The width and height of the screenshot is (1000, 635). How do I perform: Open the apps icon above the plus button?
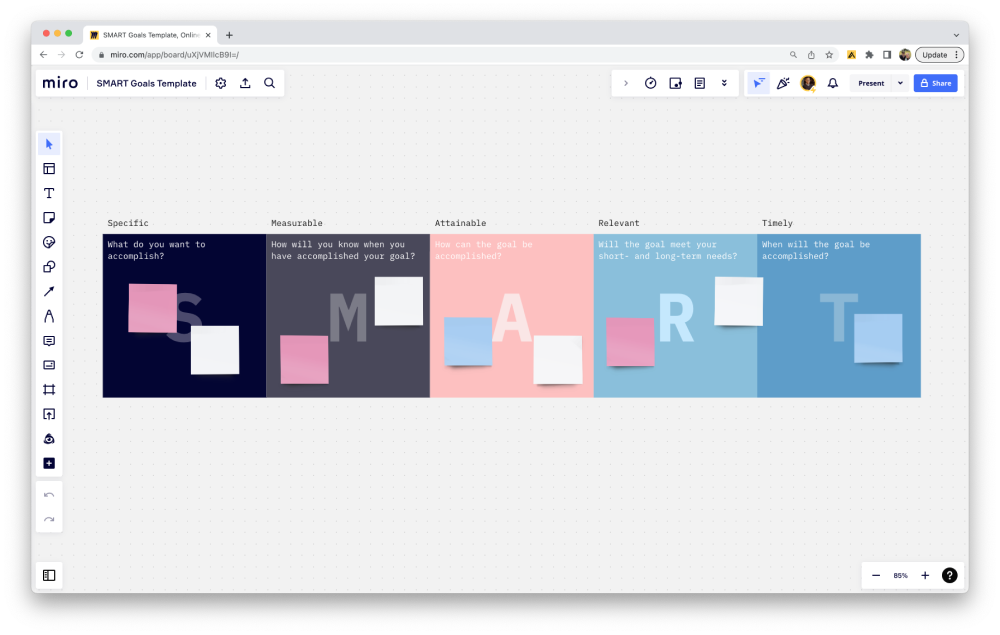coord(49,439)
